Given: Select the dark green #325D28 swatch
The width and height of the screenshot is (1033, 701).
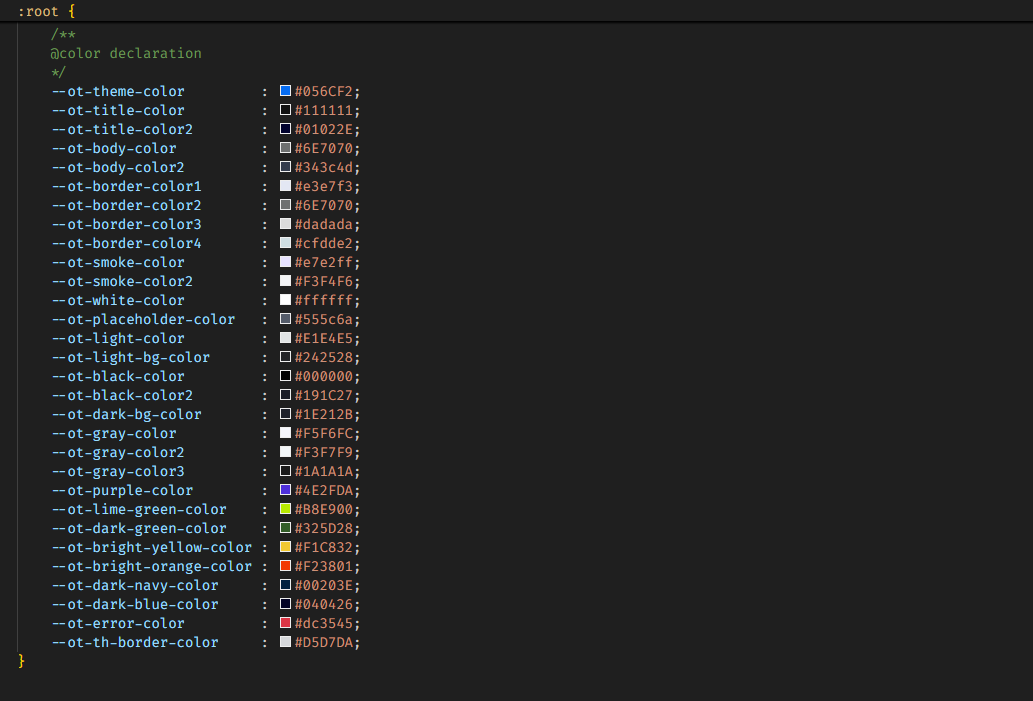Looking at the screenshot, I should 285,528.
